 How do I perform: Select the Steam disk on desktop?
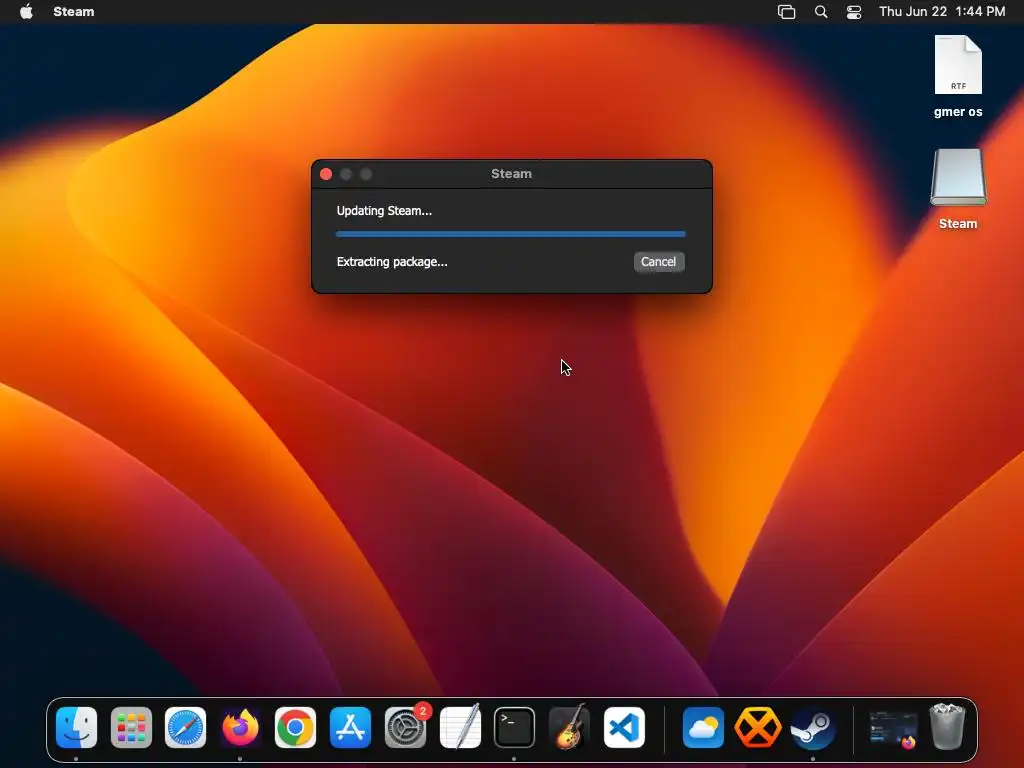(x=958, y=189)
